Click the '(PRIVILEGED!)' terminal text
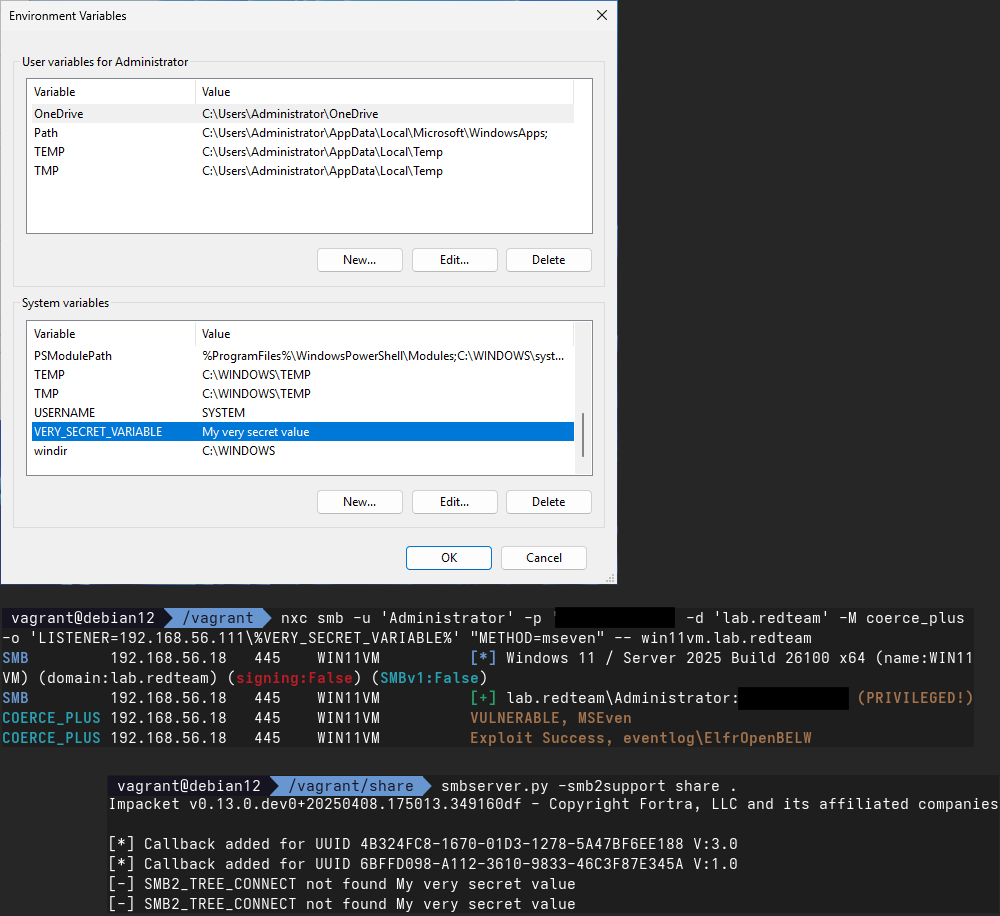The height and width of the screenshot is (916, 1000). [x=915, y=698]
